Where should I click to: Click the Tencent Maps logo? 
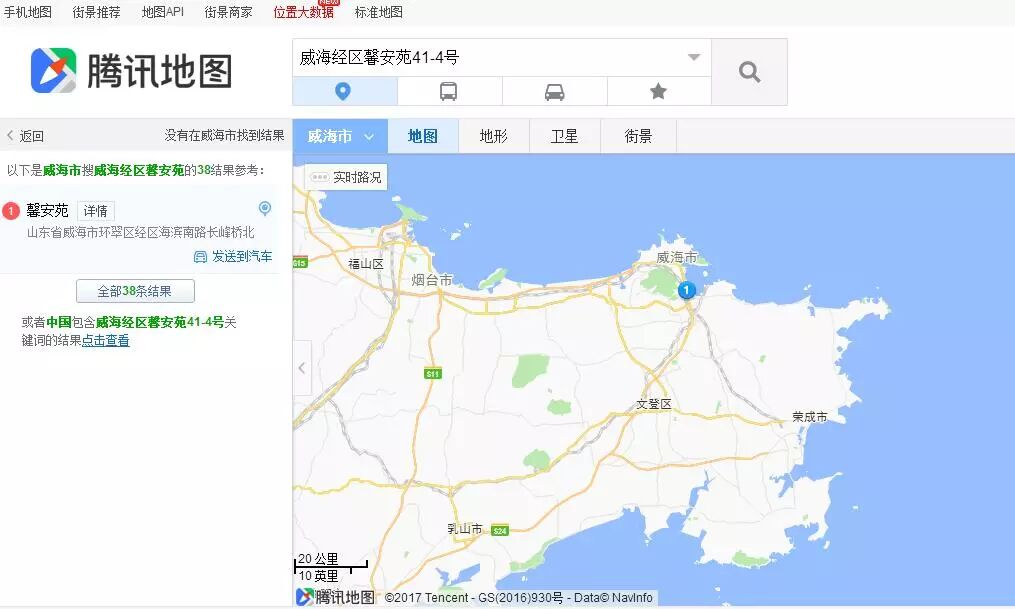(x=132, y=71)
